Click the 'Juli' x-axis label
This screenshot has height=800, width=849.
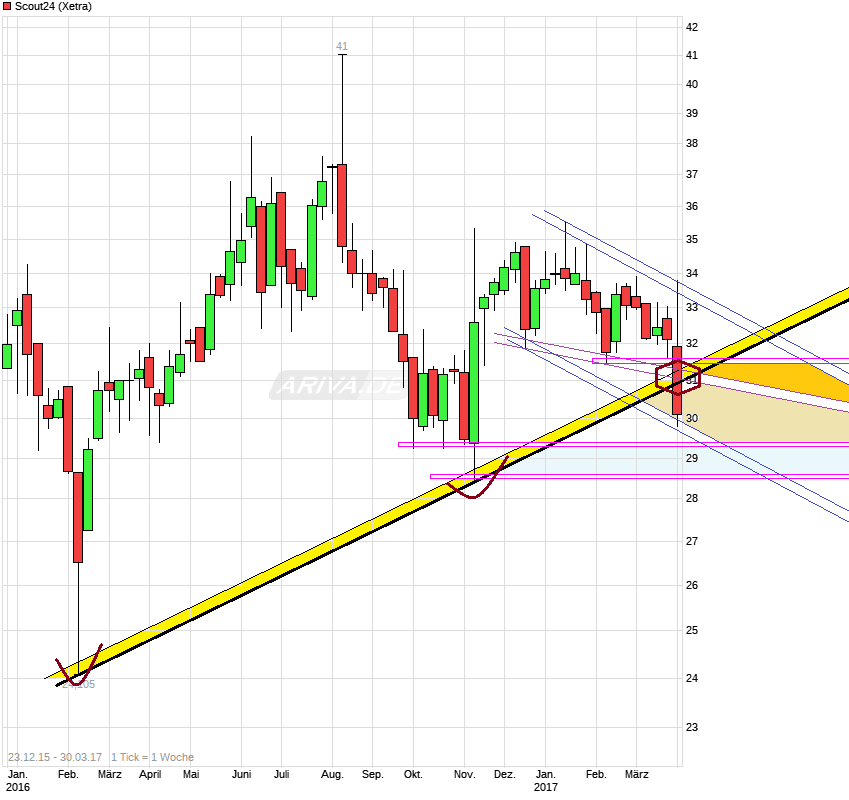click(282, 775)
